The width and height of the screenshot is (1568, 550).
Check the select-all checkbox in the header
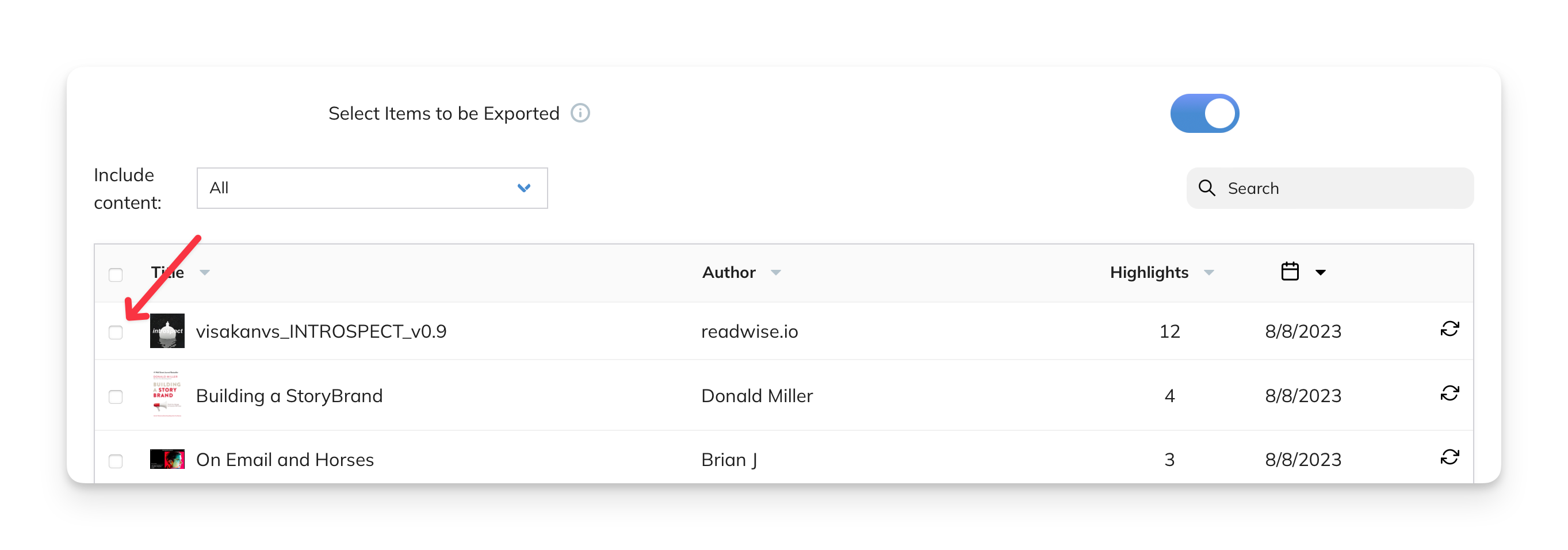(x=116, y=276)
